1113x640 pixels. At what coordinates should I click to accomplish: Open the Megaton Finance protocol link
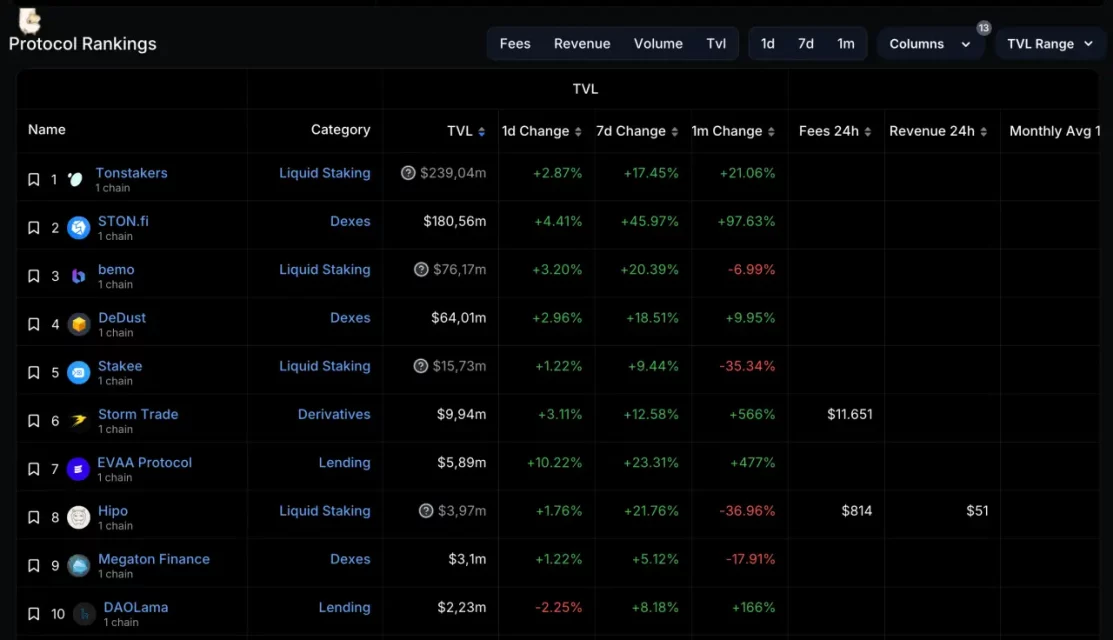(x=153, y=558)
